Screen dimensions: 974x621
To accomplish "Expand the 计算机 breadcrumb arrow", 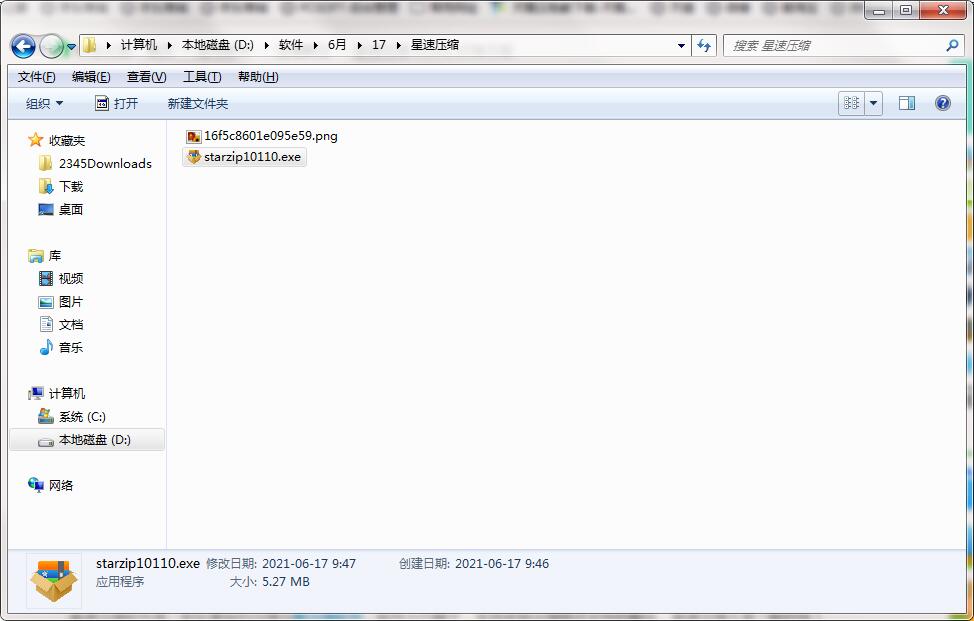I will pyautogui.click(x=169, y=45).
